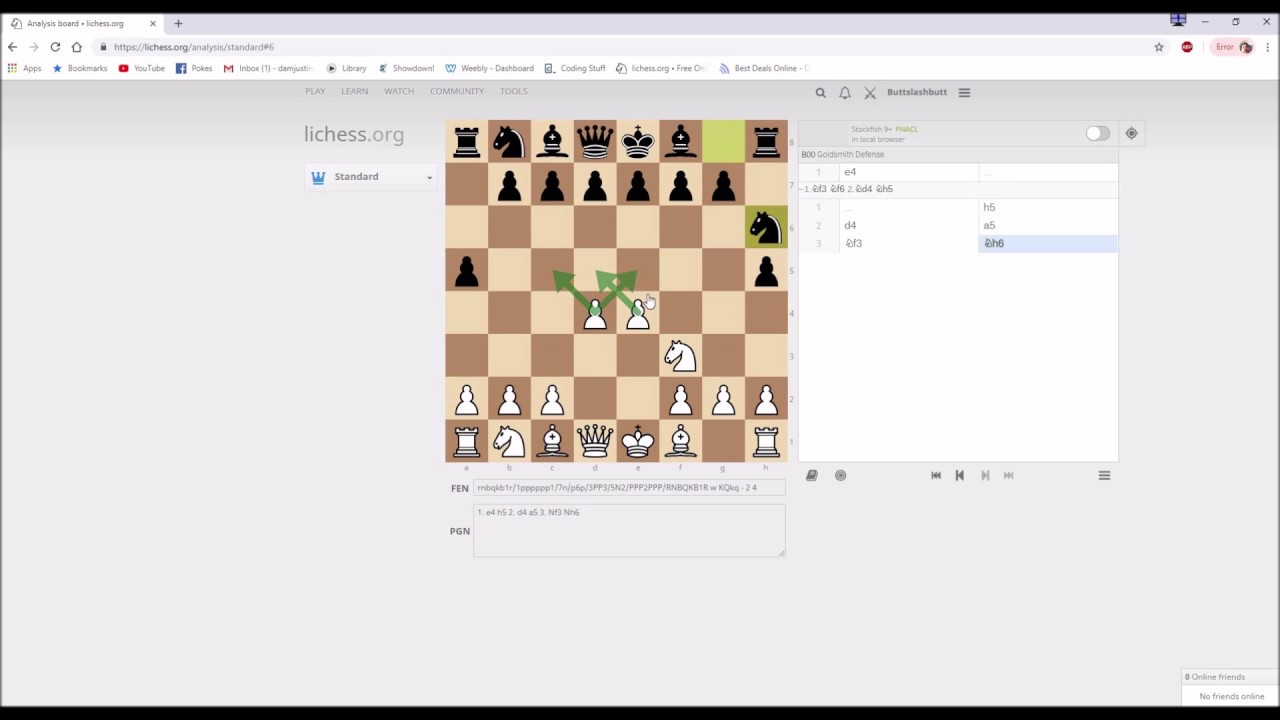Open the TOOLS menu
Screen dimensions: 1280x720
coord(513,91)
